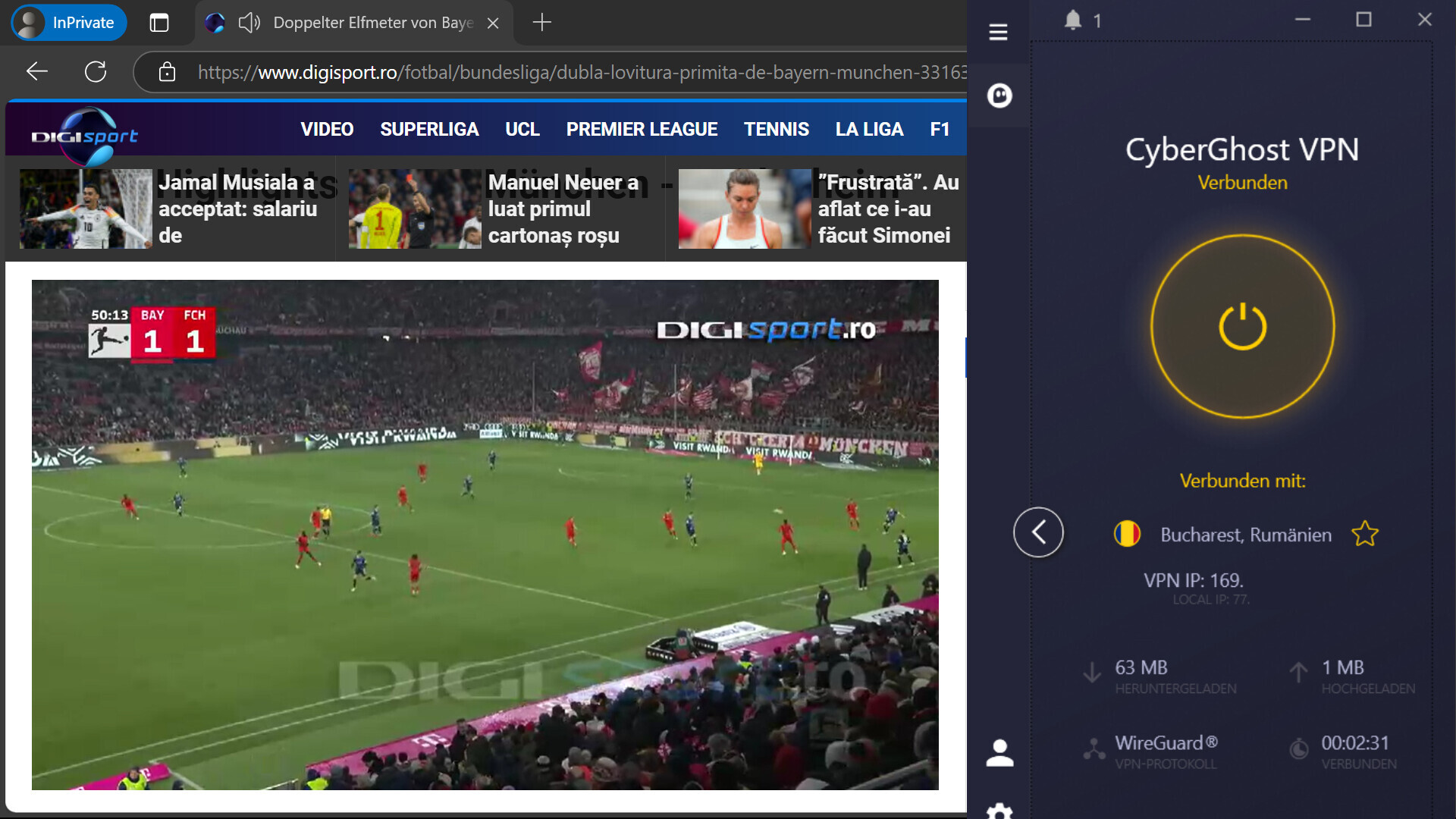The width and height of the screenshot is (1456, 819).
Task: Refresh the current page
Action: click(96, 72)
